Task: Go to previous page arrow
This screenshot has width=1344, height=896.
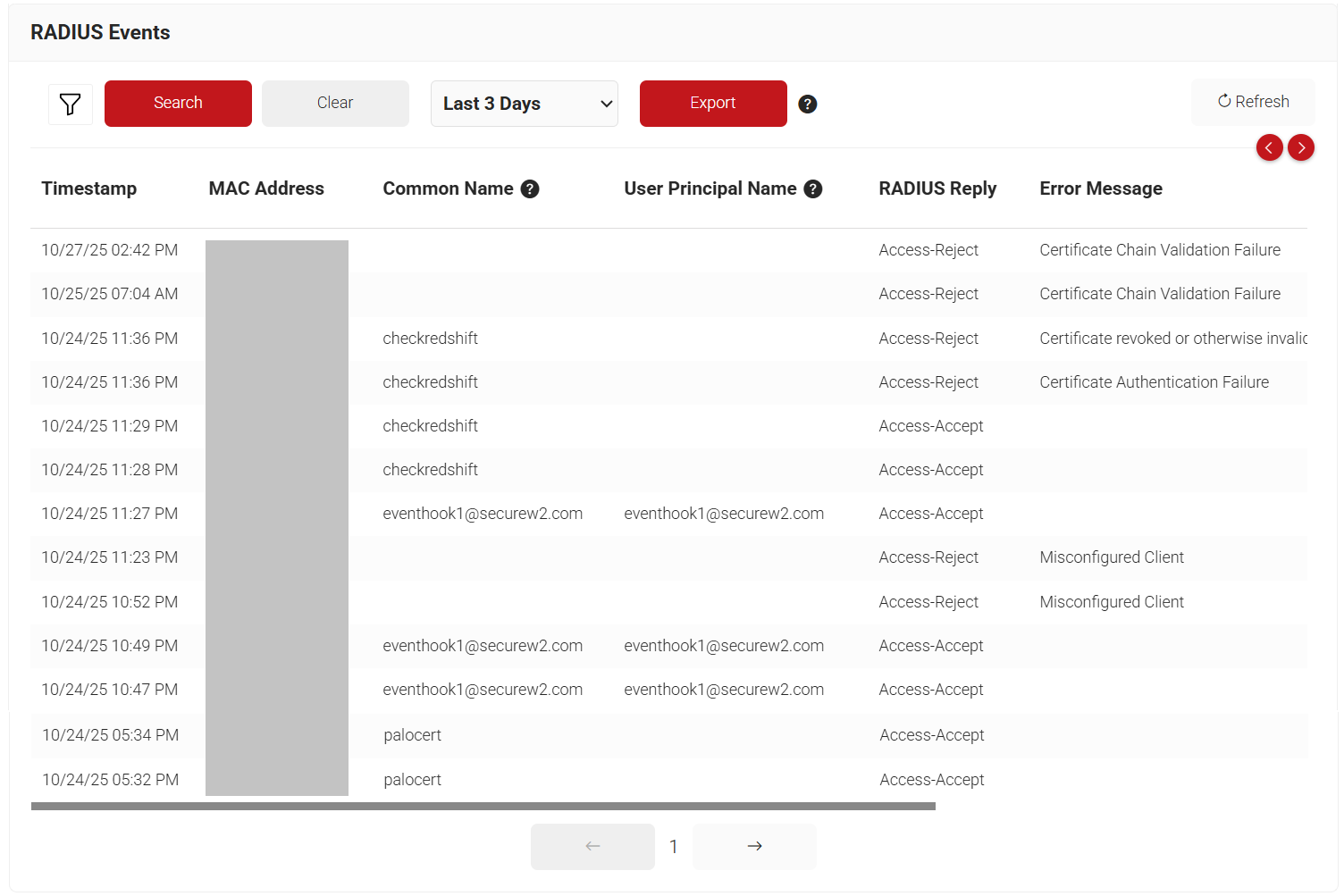Action: tap(592, 846)
